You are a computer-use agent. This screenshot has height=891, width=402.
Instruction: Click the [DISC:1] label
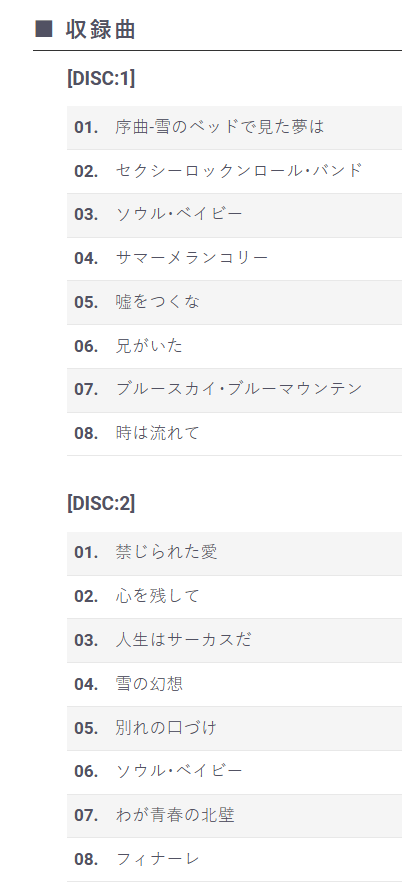(101, 78)
